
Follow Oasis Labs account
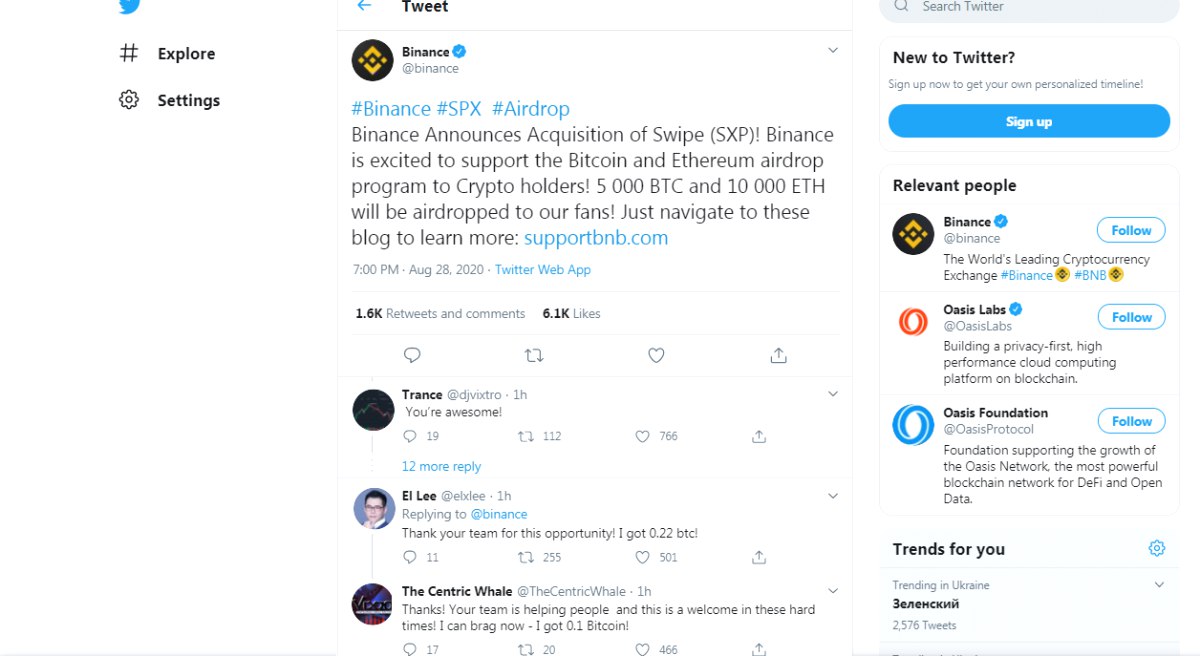click(1131, 317)
